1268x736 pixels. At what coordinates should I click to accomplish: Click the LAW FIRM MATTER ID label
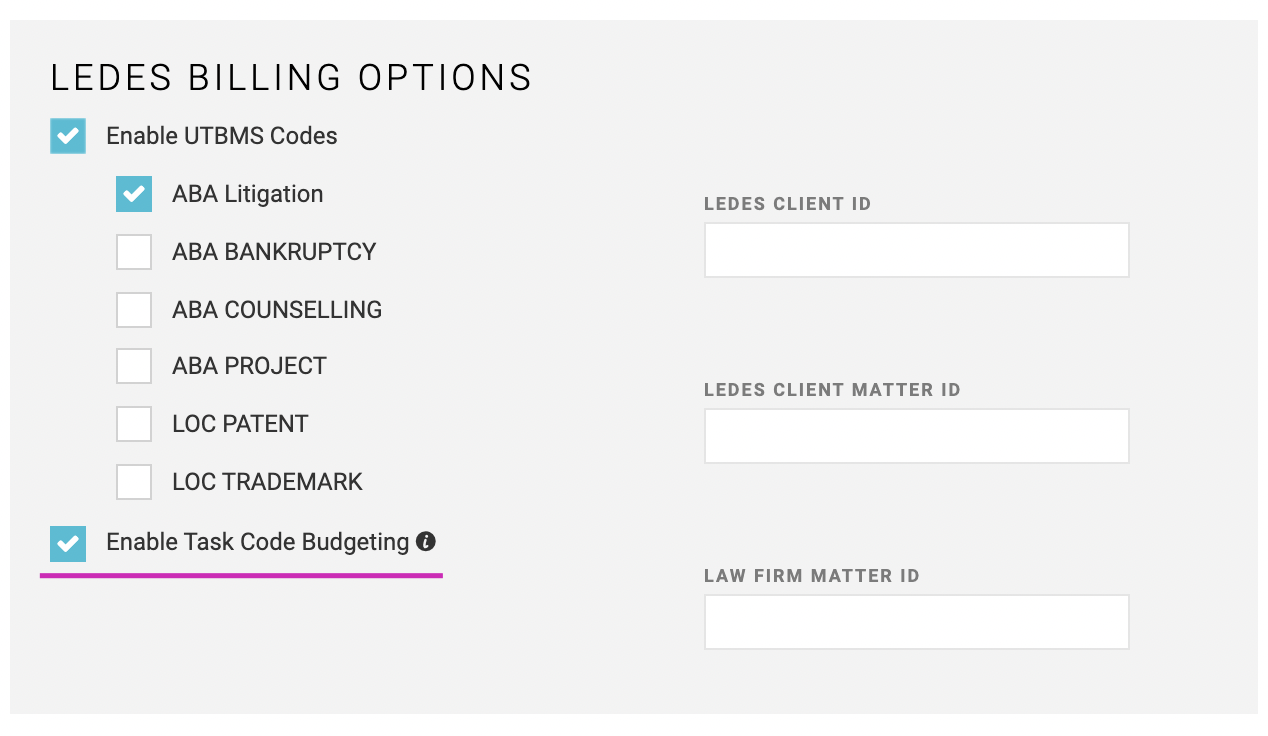pyautogui.click(x=812, y=576)
